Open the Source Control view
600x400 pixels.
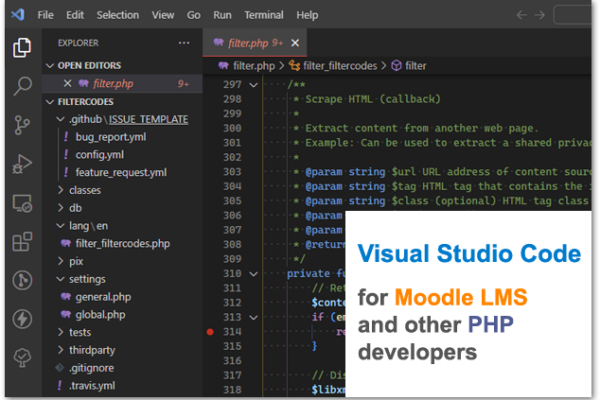22,125
